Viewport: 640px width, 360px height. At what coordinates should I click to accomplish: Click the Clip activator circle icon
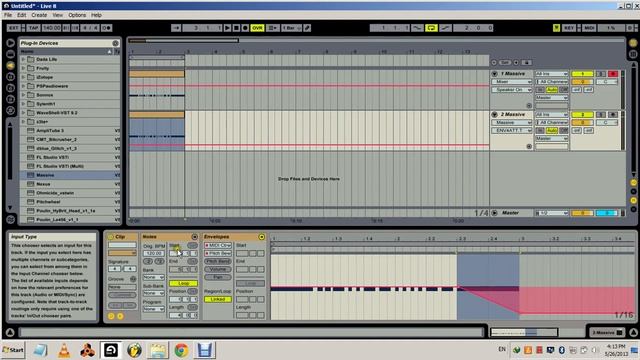tap(111, 237)
